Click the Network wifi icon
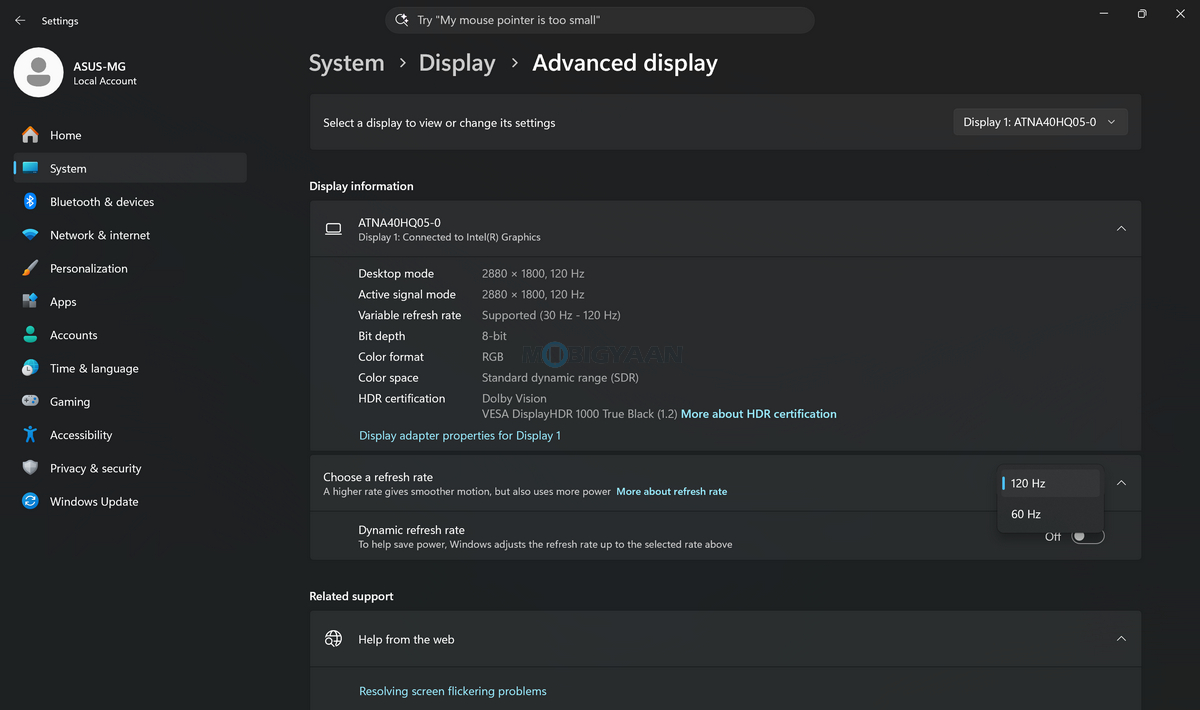The height and width of the screenshot is (710, 1200). [x=30, y=235]
